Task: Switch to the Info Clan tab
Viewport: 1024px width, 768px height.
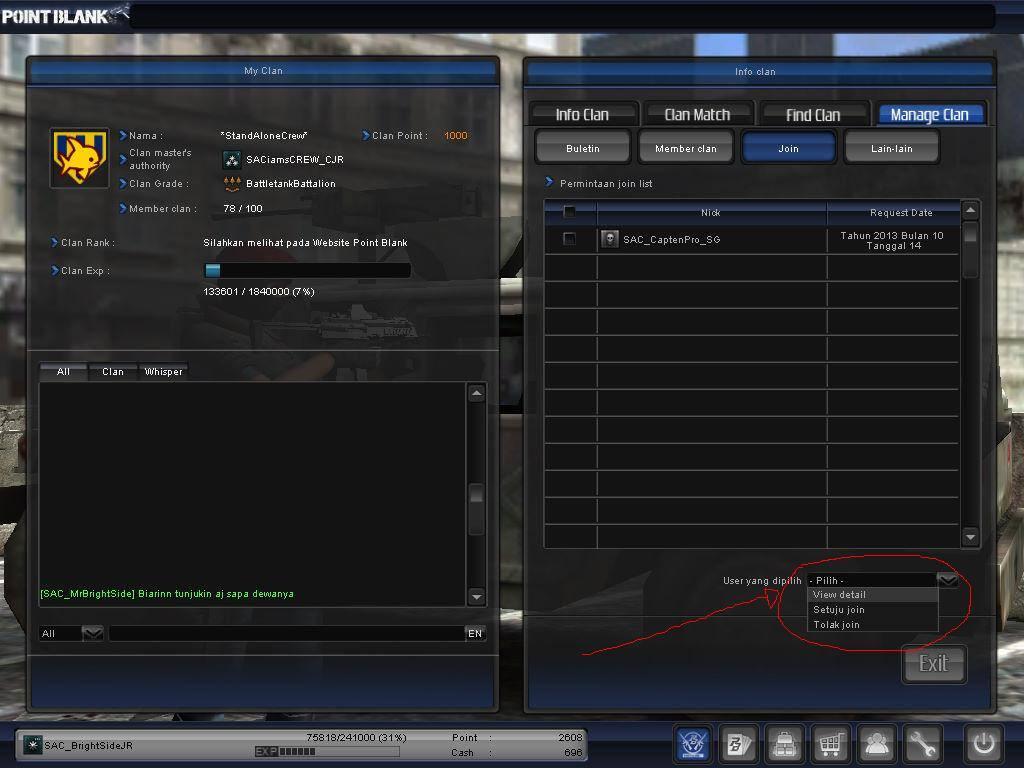Action: click(x=583, y=114)
